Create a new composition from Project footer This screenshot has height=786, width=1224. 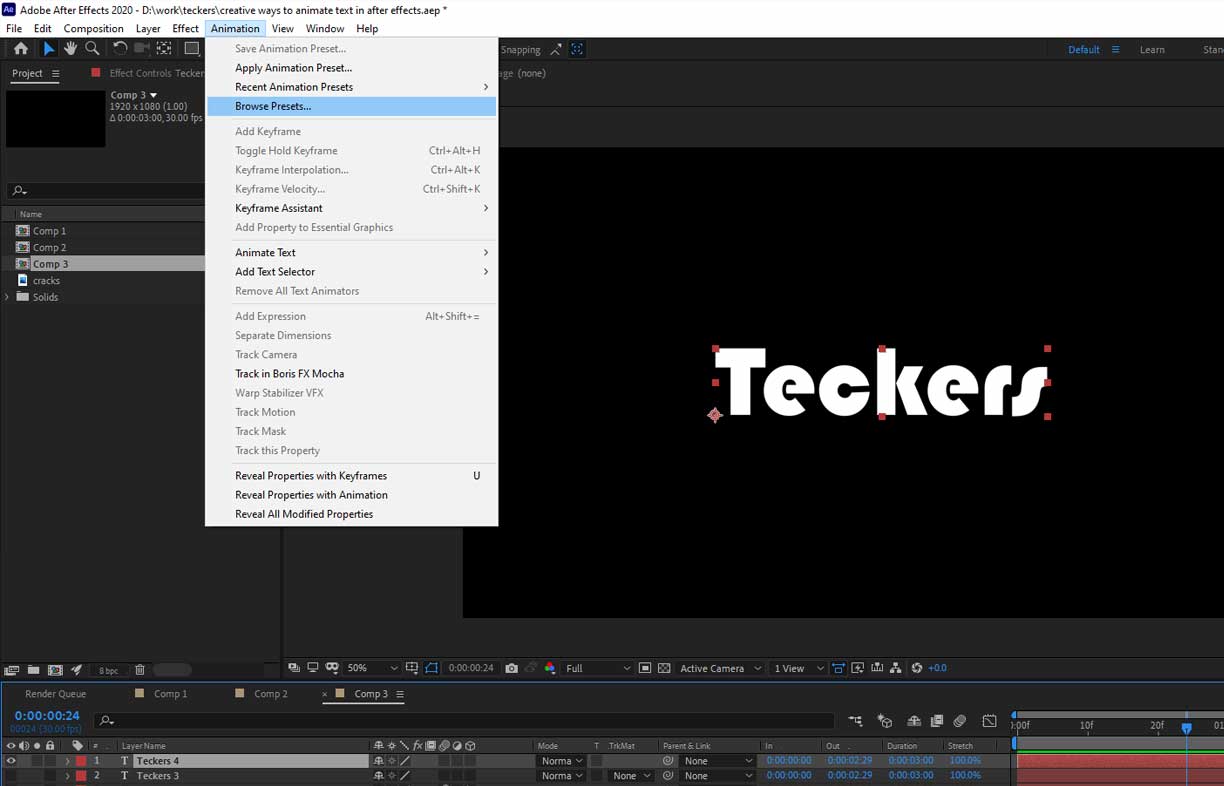coord(55,670)
